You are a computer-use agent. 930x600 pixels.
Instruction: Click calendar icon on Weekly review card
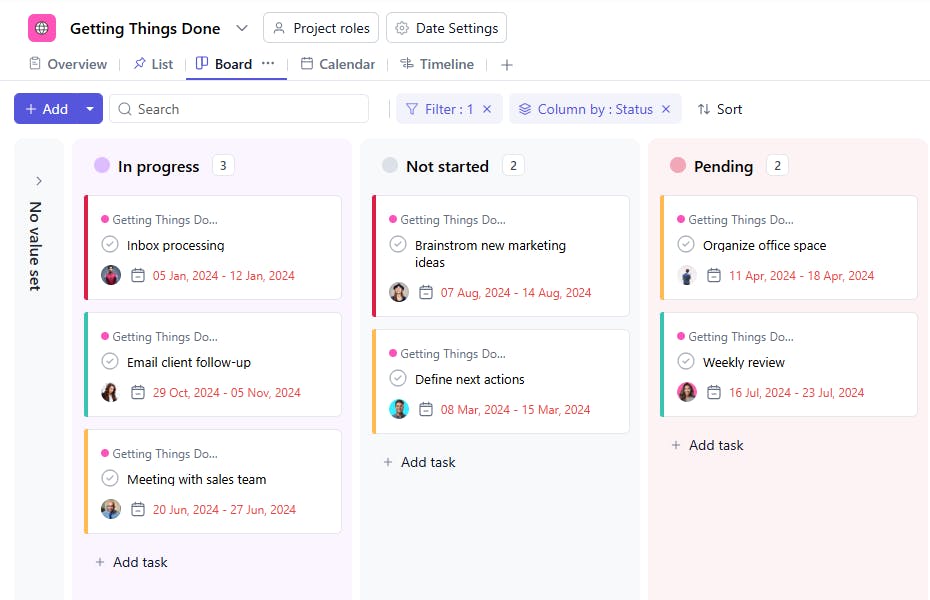tap(714, 392)
